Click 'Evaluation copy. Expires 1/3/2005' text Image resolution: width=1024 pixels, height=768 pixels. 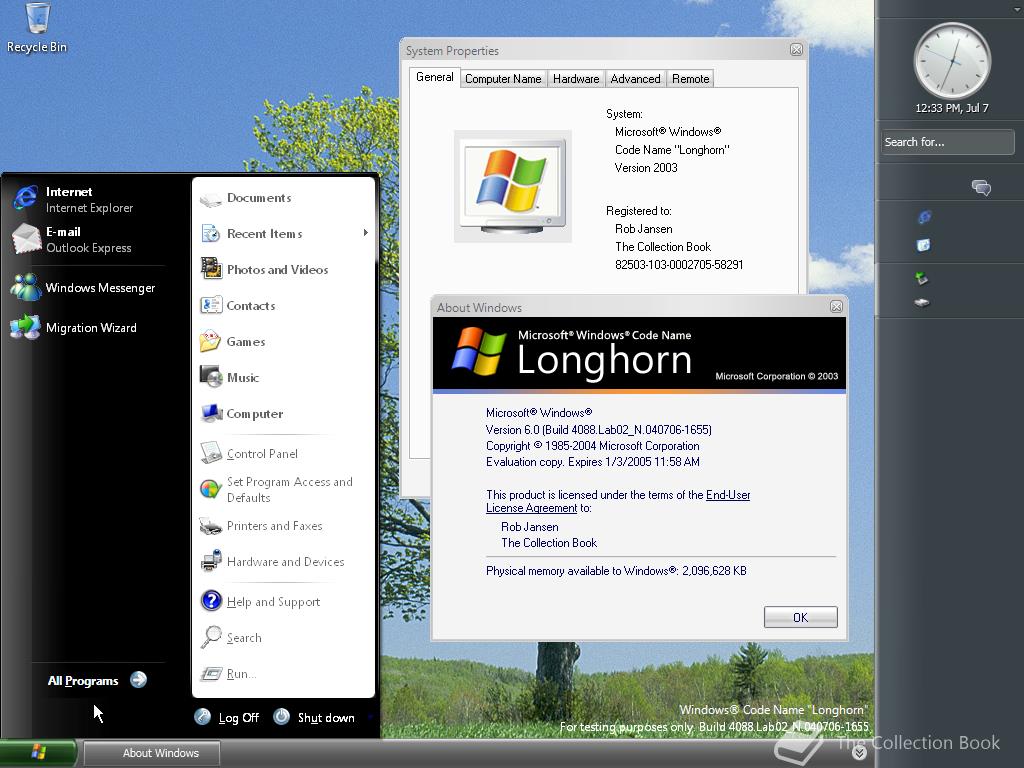(592, 462)
